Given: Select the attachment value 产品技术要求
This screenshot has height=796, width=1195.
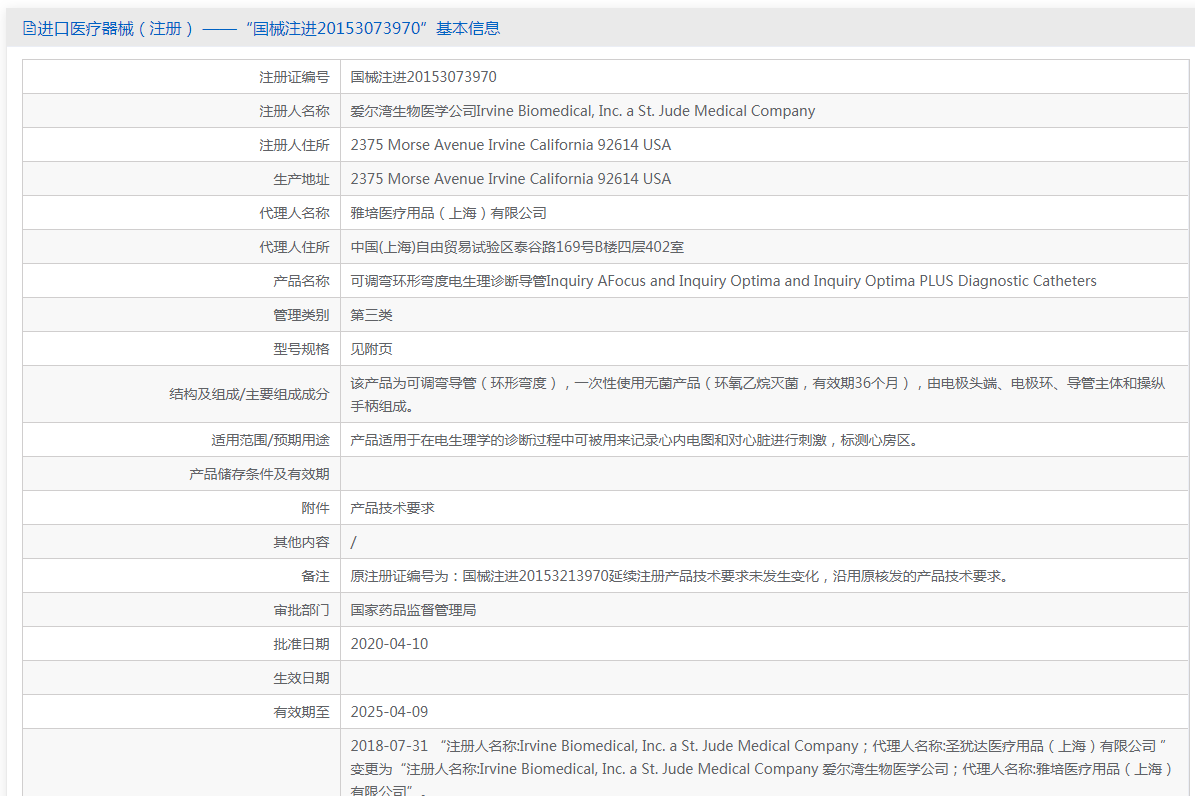Looking at the screenshot, I should 392,509.
